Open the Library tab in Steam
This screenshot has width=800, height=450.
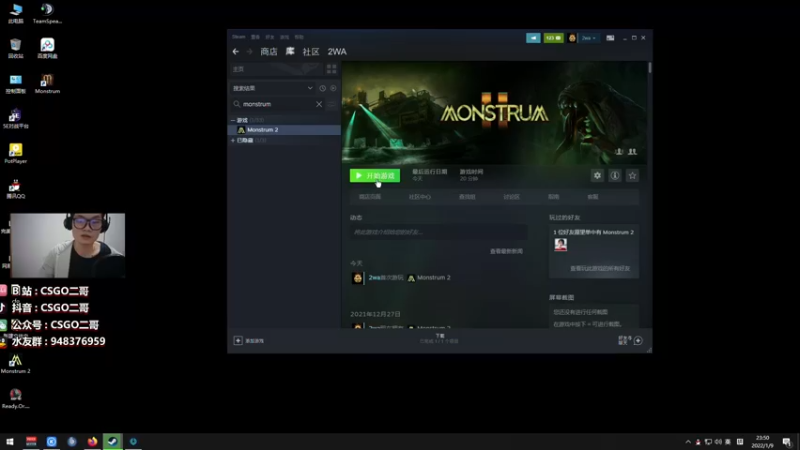click(x=290, y=52)
